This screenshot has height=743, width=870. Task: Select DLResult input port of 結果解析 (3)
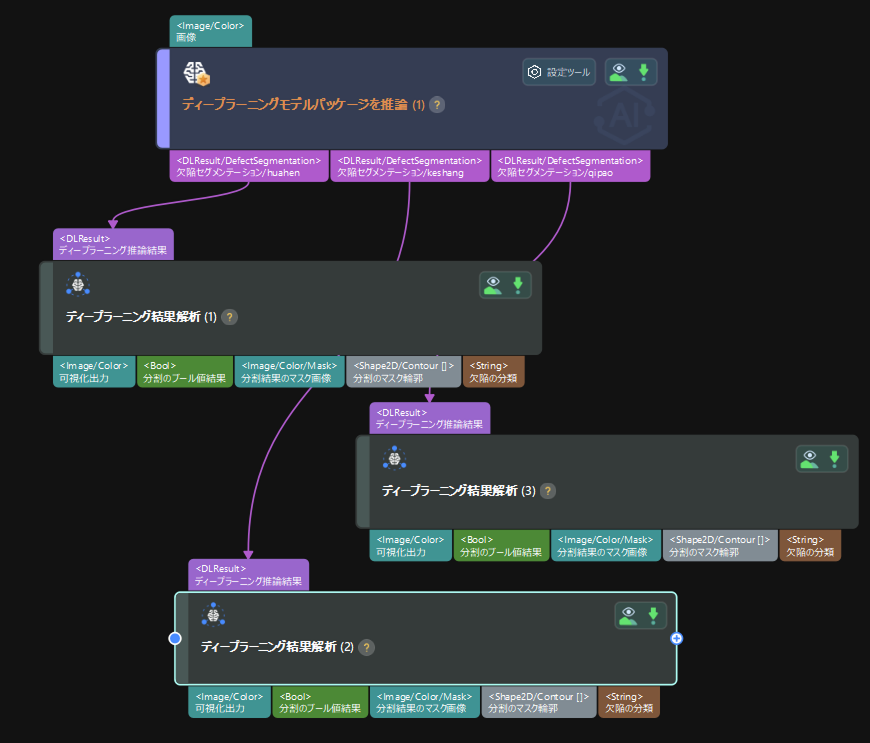430,418
